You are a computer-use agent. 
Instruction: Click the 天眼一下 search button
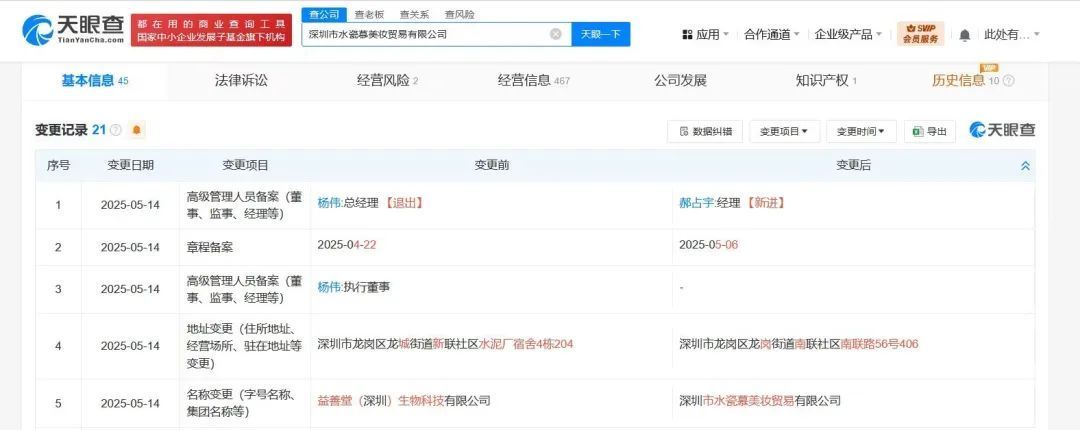click(x=601, y=34)
